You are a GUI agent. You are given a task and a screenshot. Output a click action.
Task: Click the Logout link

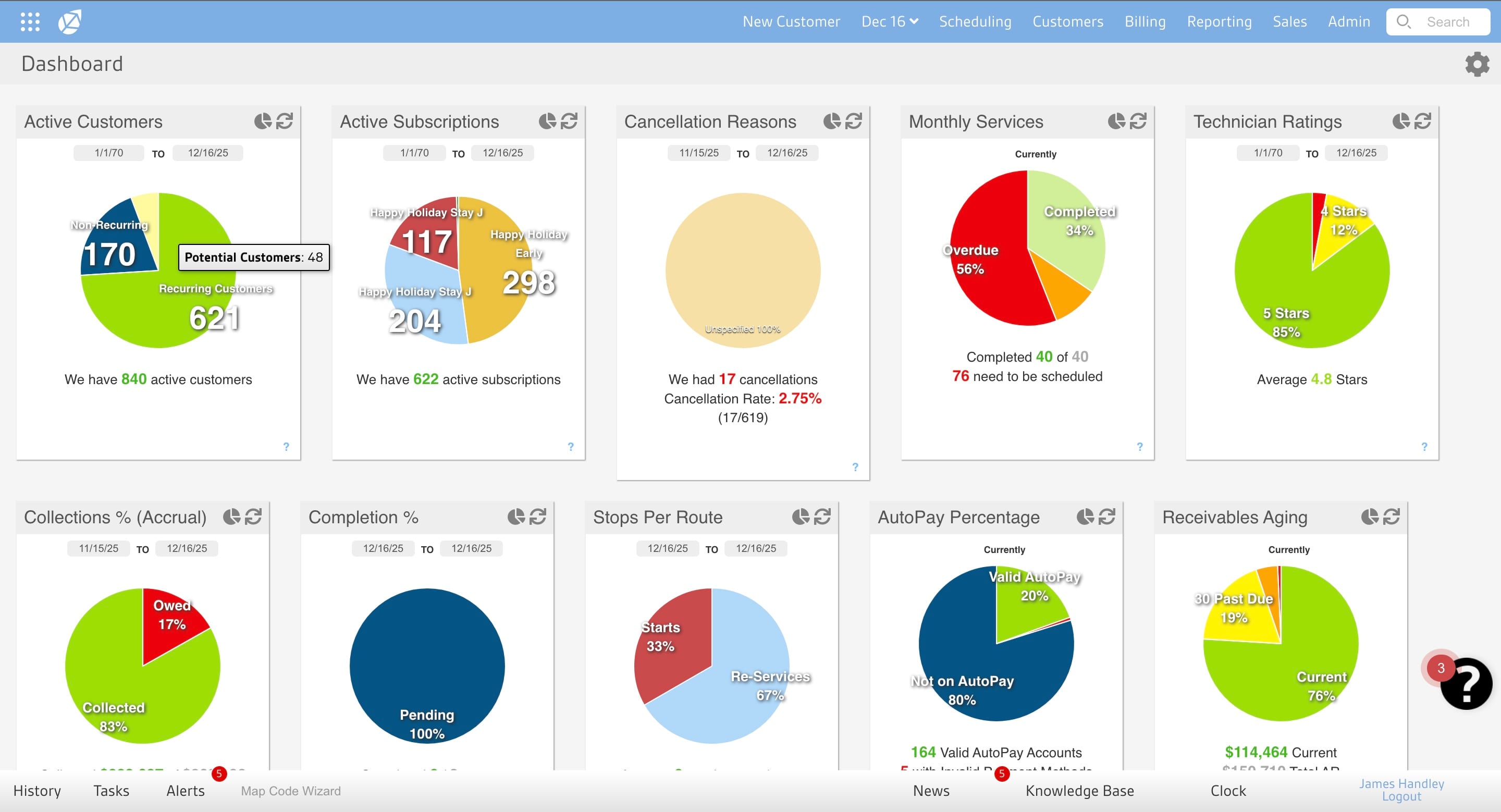pos(1401,797)
